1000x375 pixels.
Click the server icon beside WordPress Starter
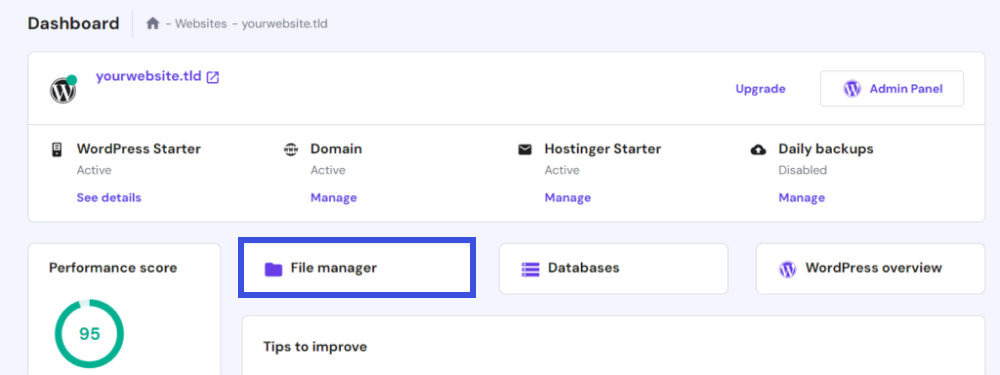click(57, 149)
